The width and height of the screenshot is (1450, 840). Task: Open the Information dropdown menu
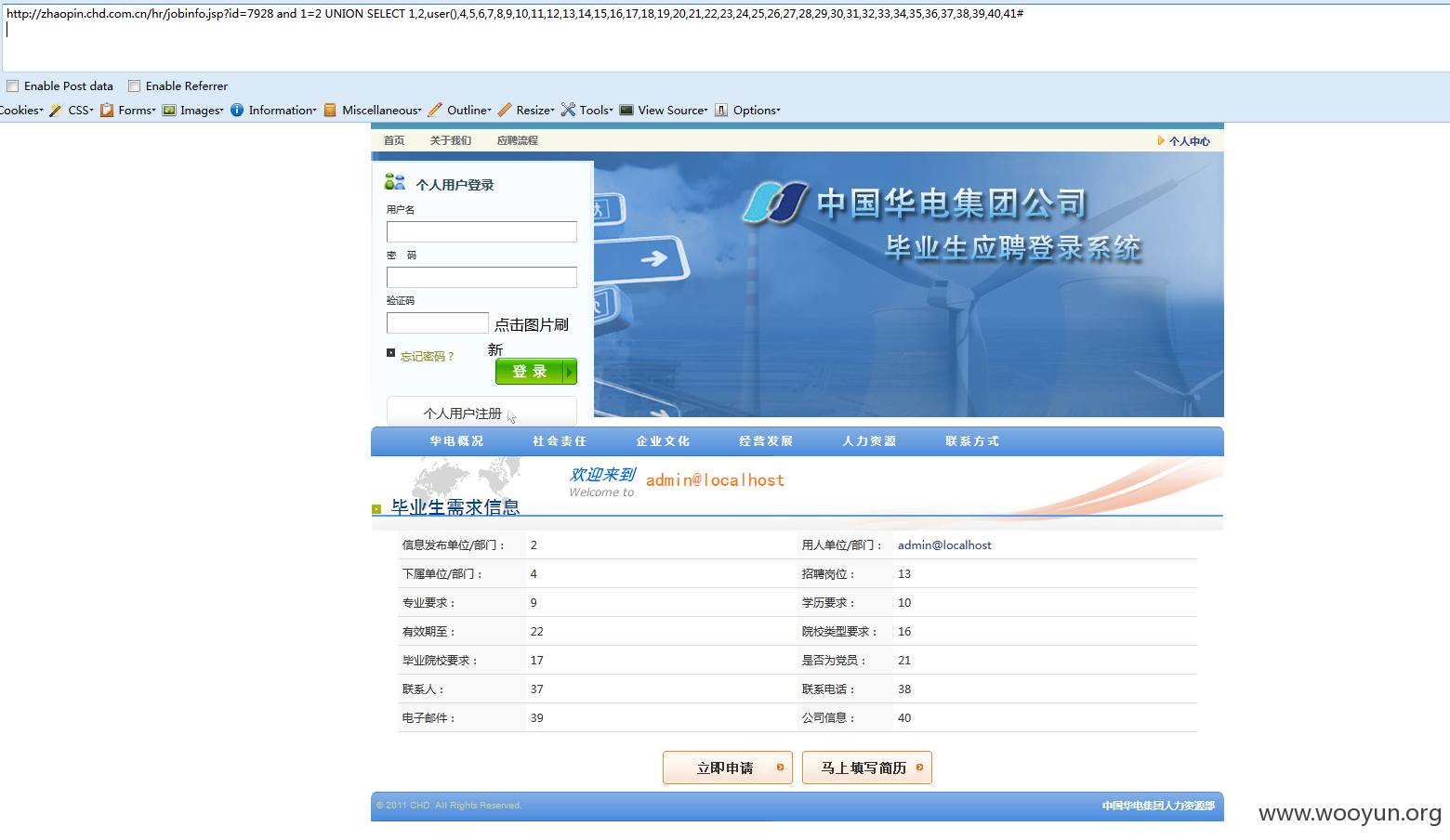pos(283,111)
